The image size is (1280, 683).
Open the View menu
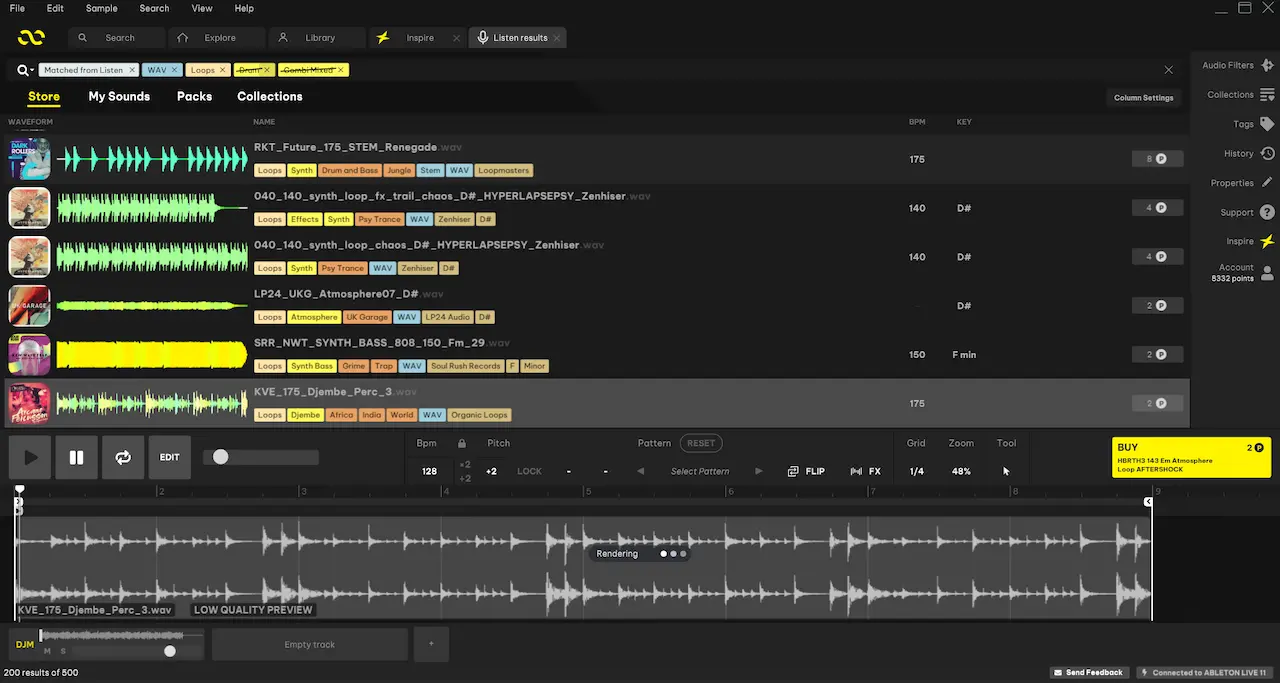(202, 8)
